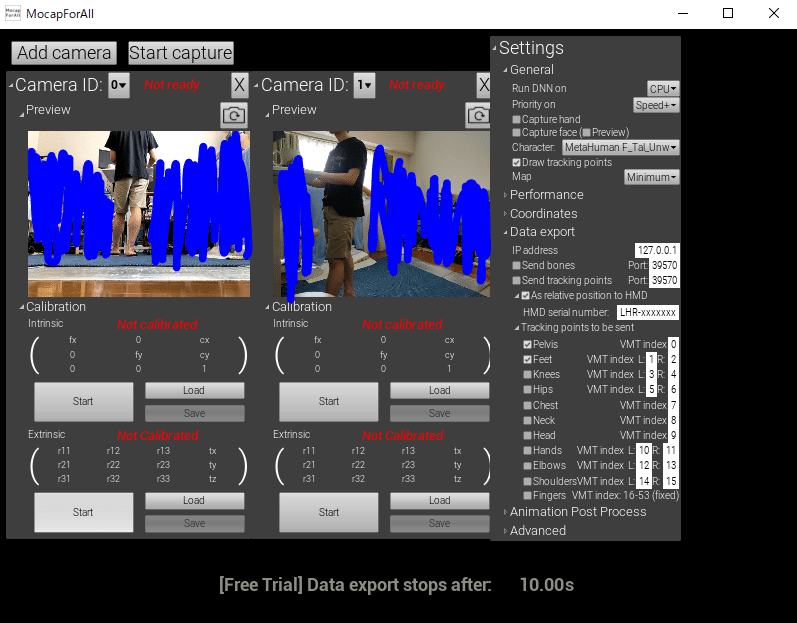
Task: Edit the HMD serial number field
Action: pos(648,313)
